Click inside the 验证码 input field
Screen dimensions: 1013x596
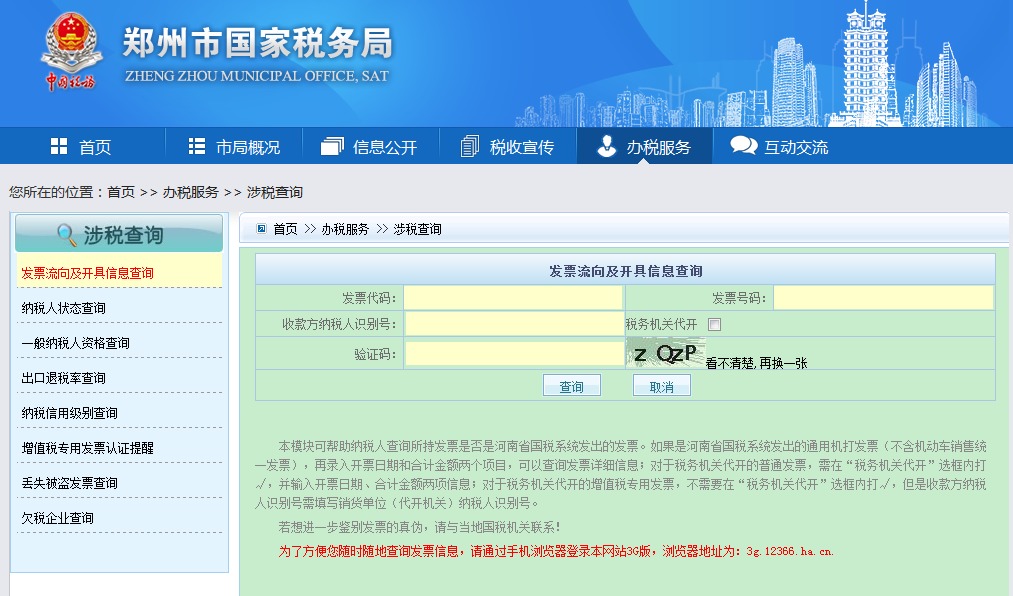(x=514, y=352)
